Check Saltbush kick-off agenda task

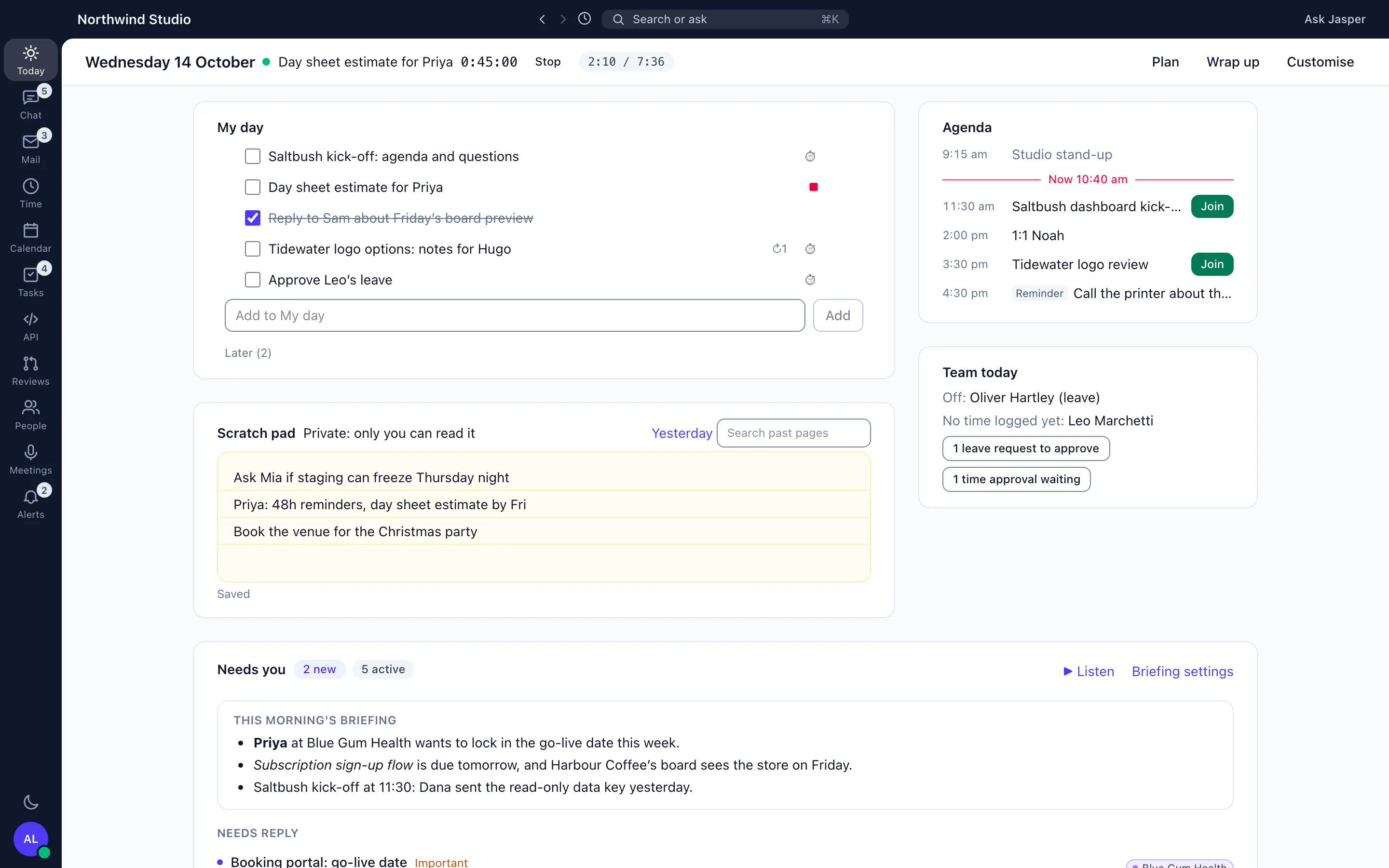point(253,156)
